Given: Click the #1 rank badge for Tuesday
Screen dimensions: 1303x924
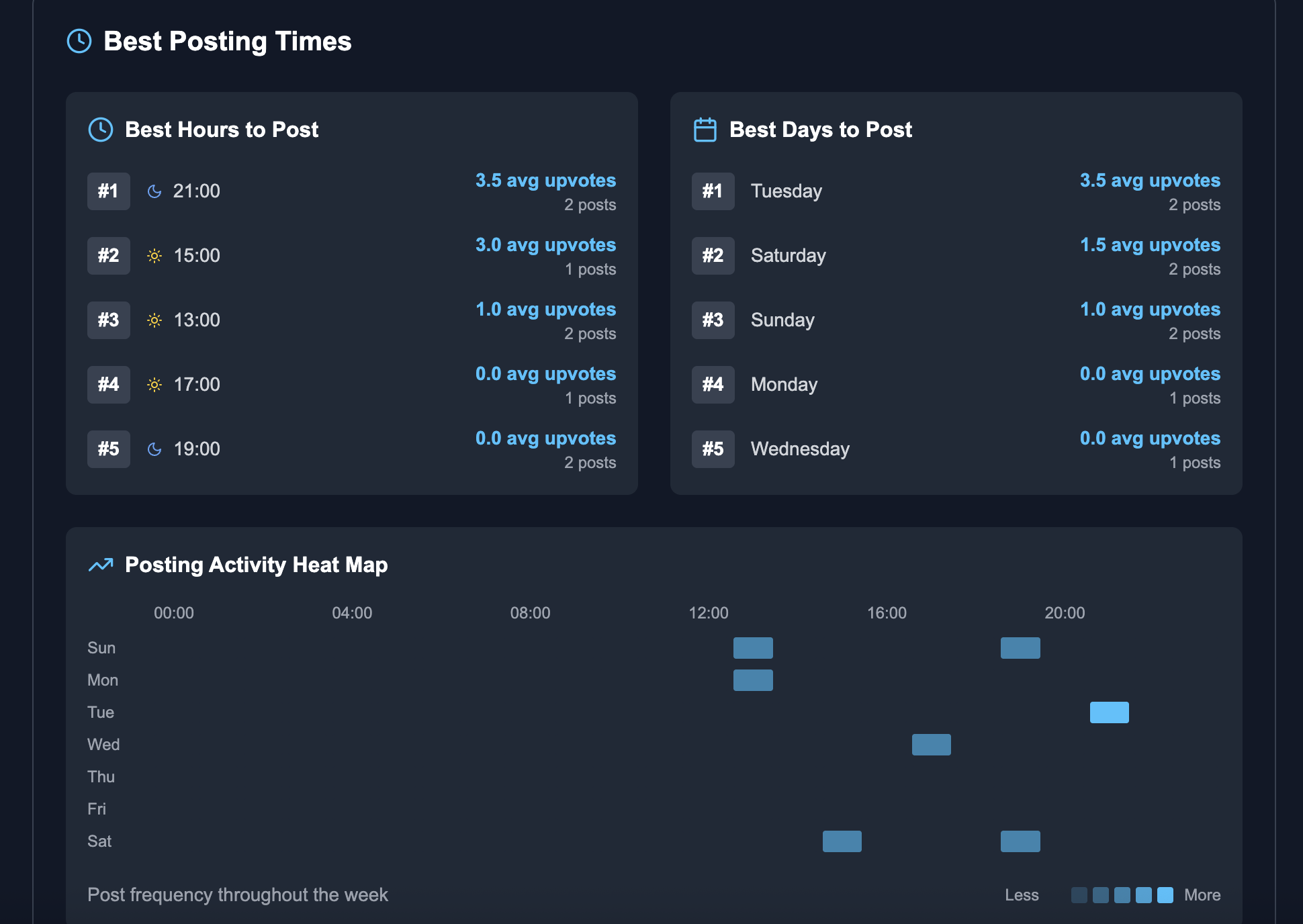Looking at the screenshot, I should 713,191.
